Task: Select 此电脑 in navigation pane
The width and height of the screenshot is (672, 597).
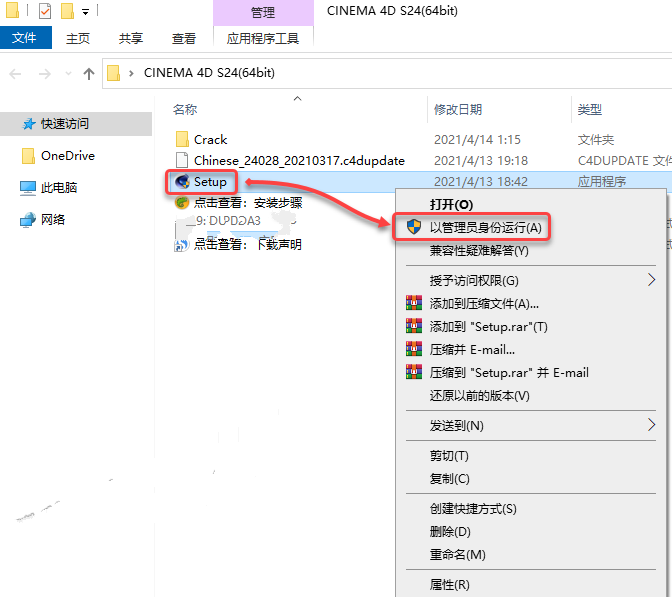Action: [x=59, y=188]
